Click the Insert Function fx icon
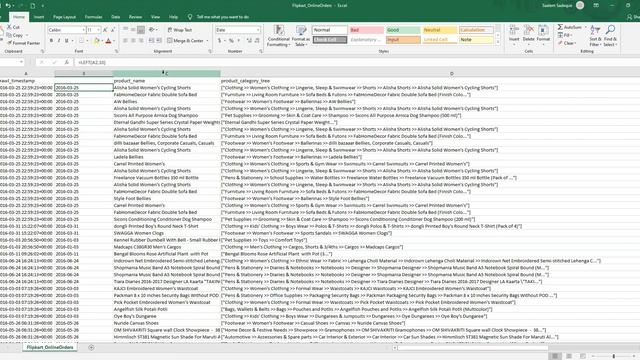The height and width of the screenshot is (360, 640). (66, 62)
